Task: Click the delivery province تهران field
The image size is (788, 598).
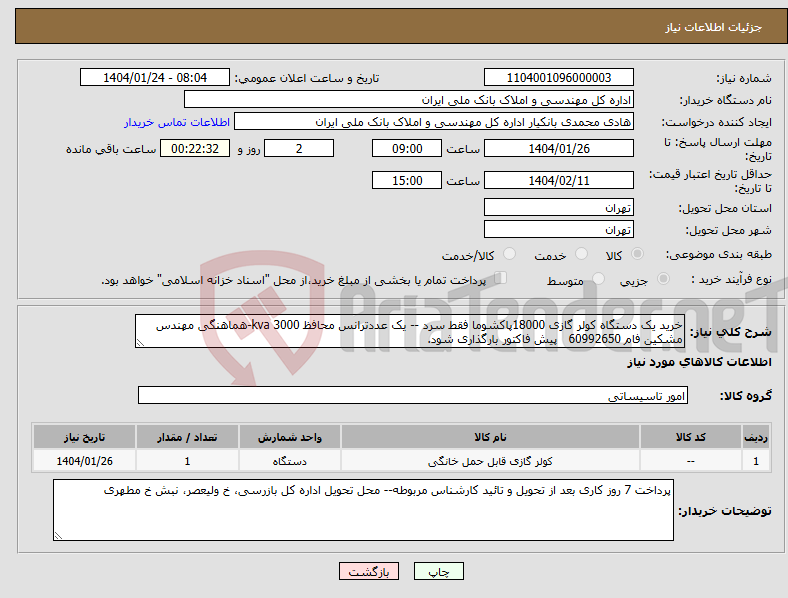Action: tap(558, 208)
